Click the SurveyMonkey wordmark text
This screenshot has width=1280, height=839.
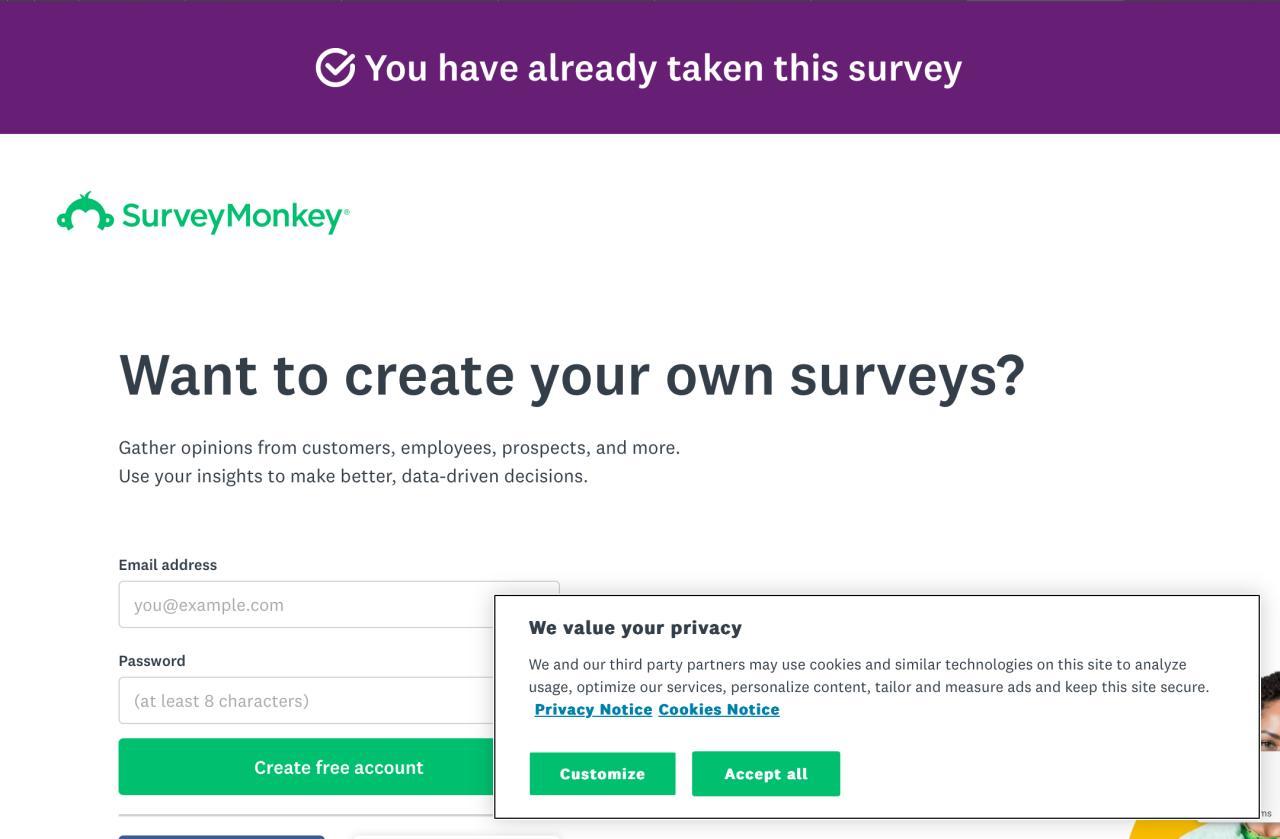pyautogui.click(x=235, y=216)
